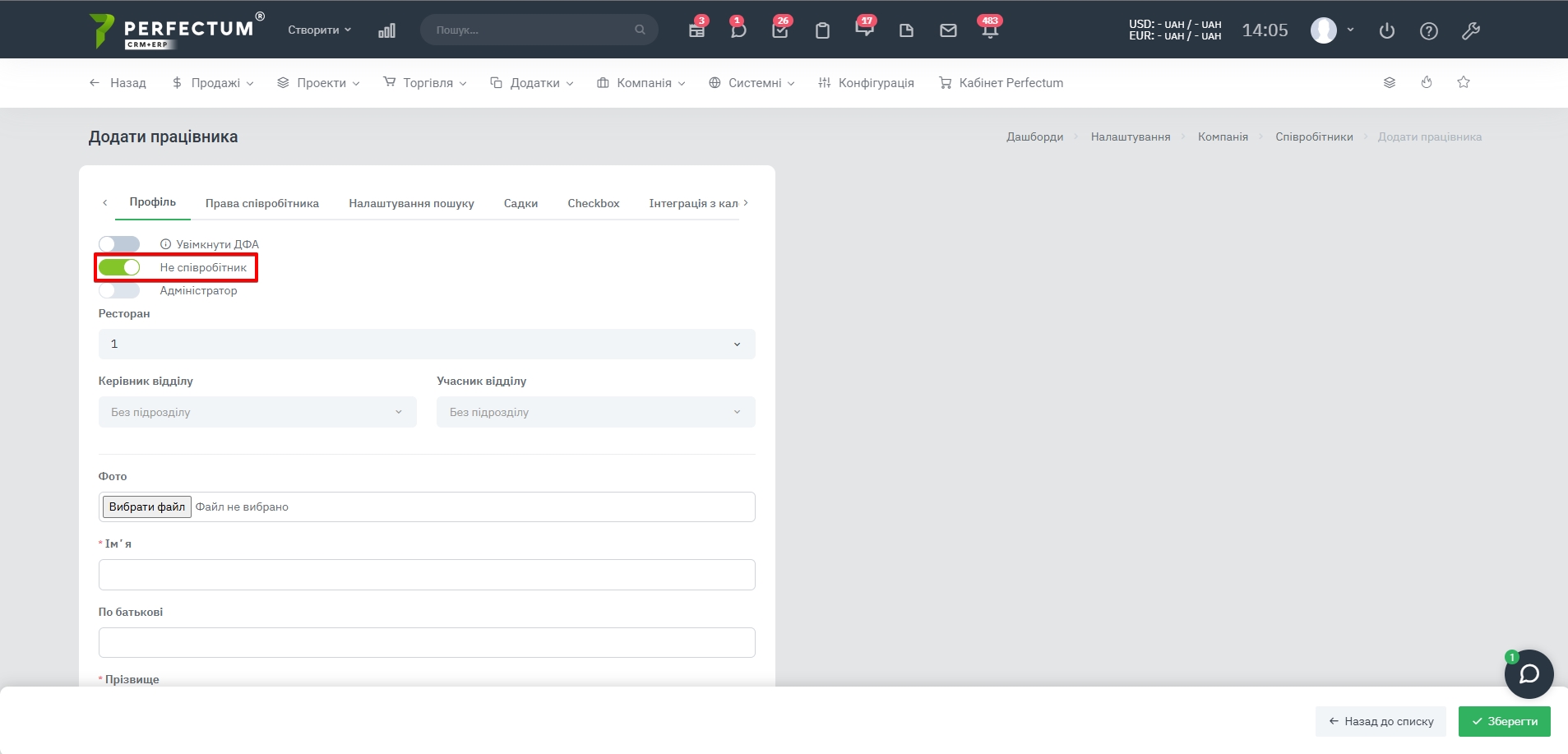The width and height of the screenshot is (1568, 754).
Task: Add page to favorites star icon
Action: click(x=1464, y=82)
